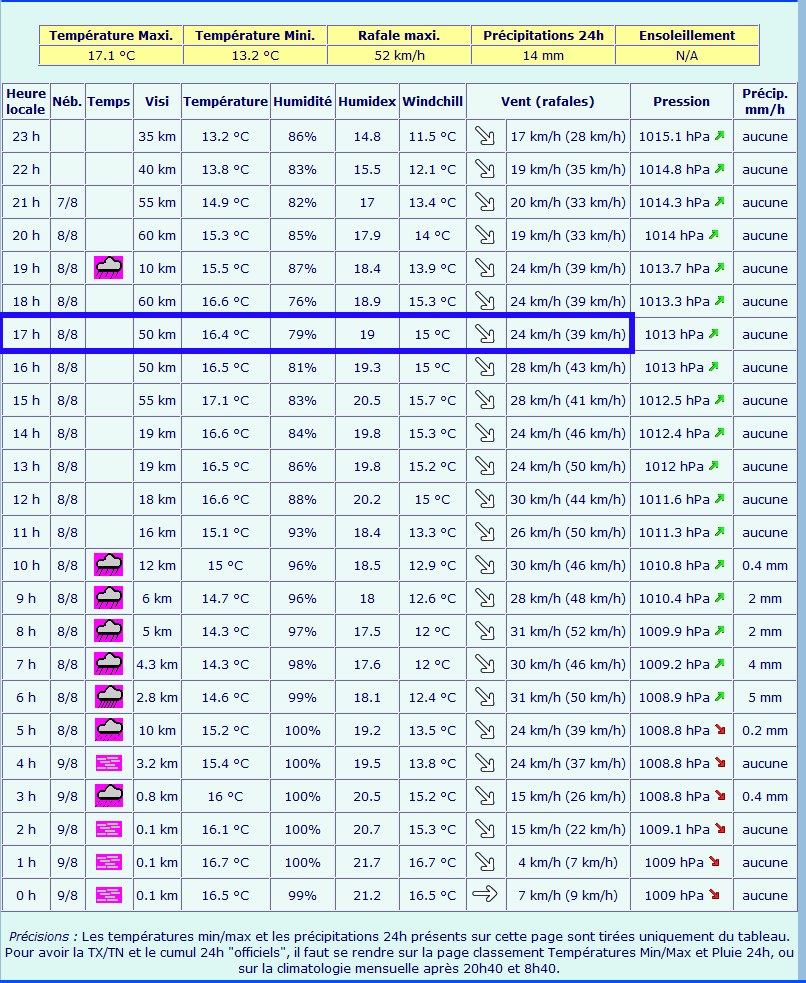The width and height of the screenshot is (806, 983).
Task: Click the fog icon in the 4 h row
Action: (x=108, y=763)
